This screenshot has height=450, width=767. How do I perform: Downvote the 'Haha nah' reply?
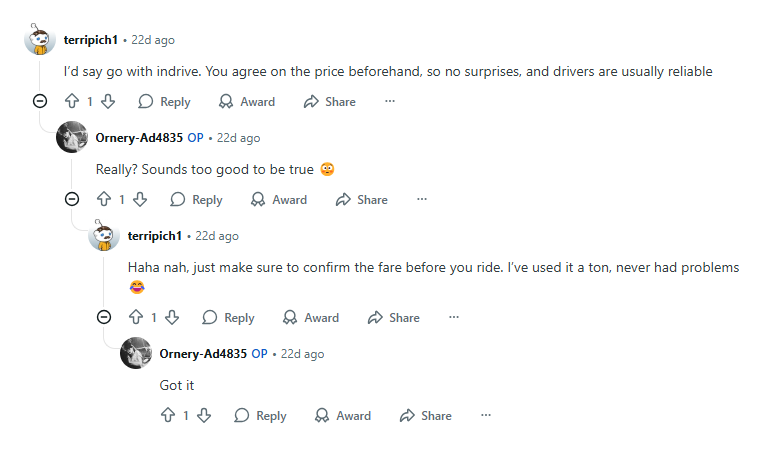coord(172,317)
